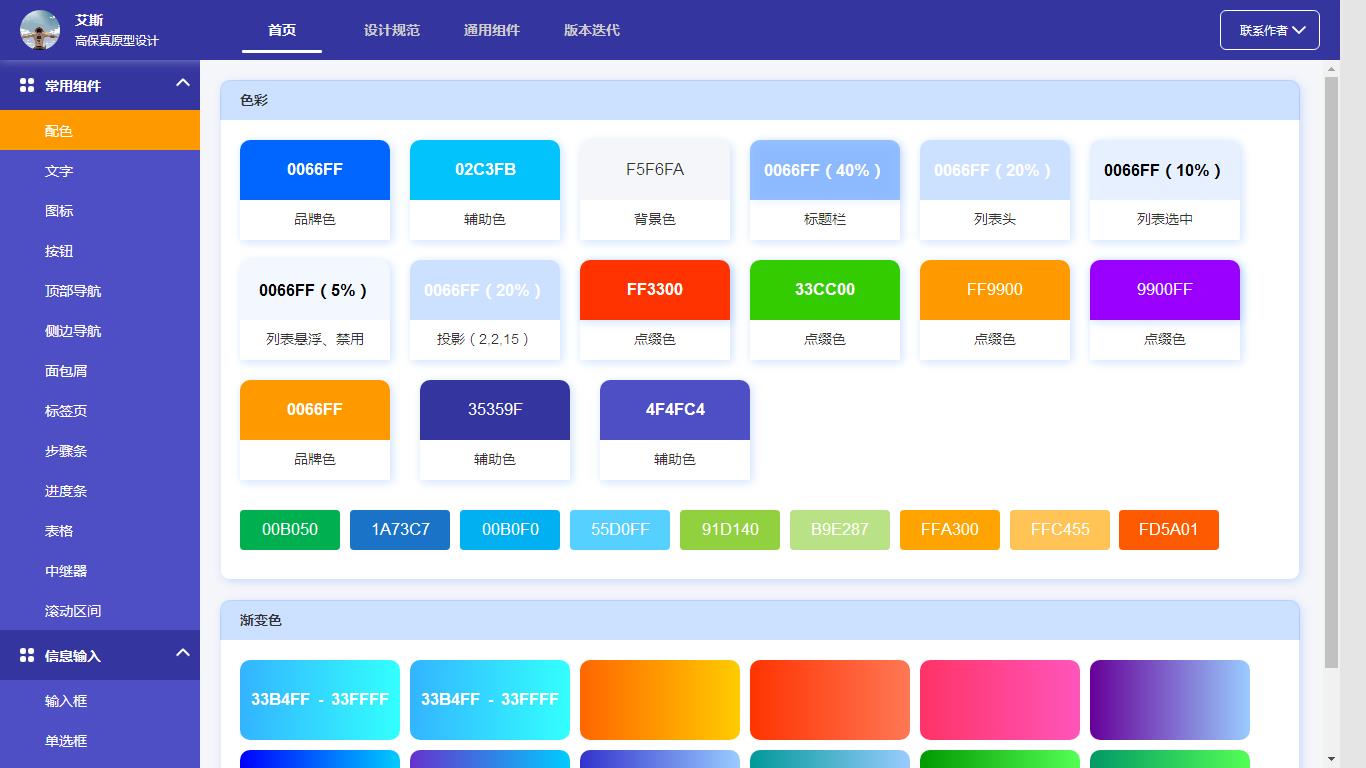Pick the 55D0FF color chip
This screenshot has width=1366, height=768.
coord(620,530)
